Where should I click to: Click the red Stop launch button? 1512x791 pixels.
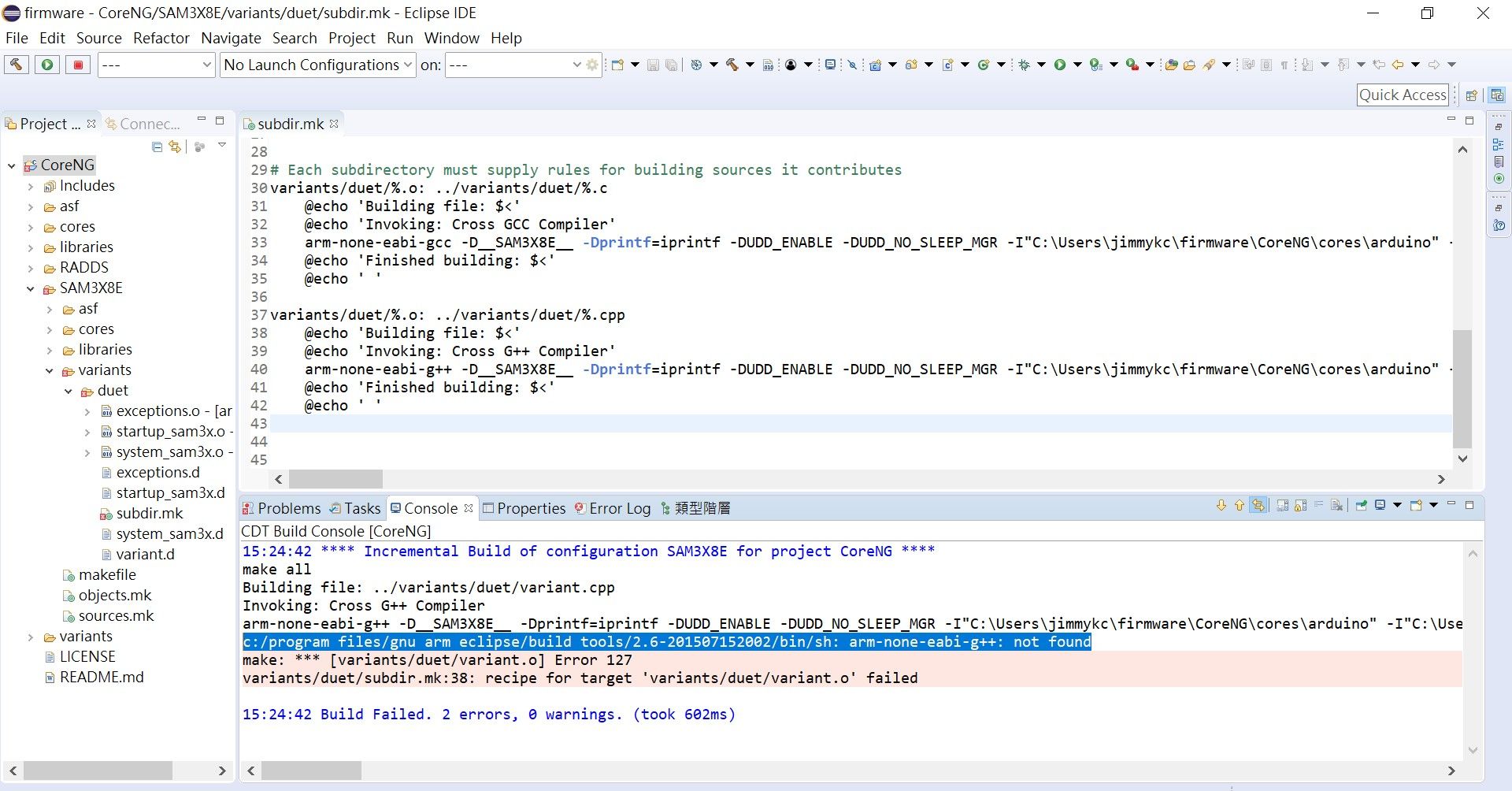point(78,65)
